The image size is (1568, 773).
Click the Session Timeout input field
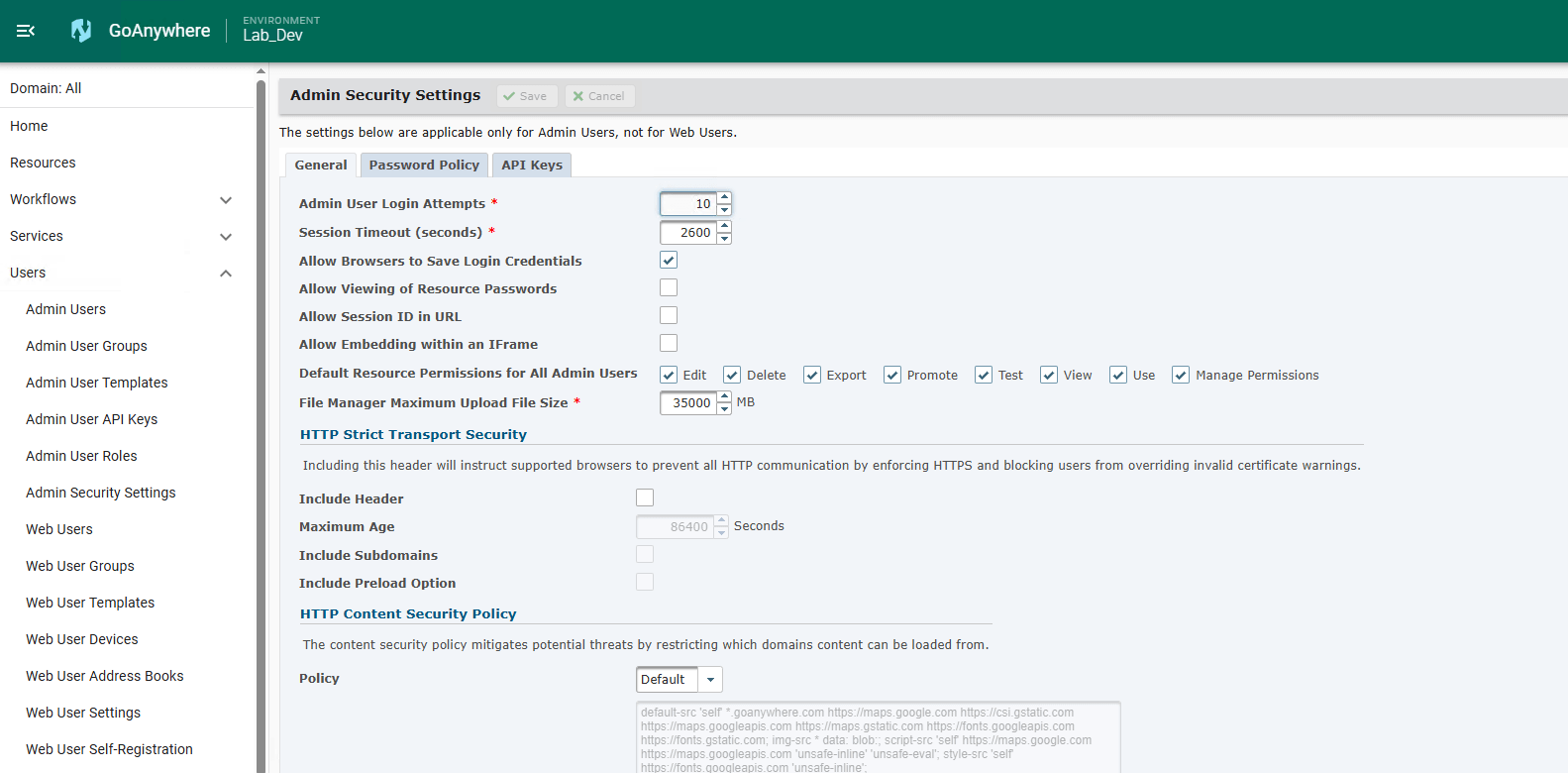(689, 233)
